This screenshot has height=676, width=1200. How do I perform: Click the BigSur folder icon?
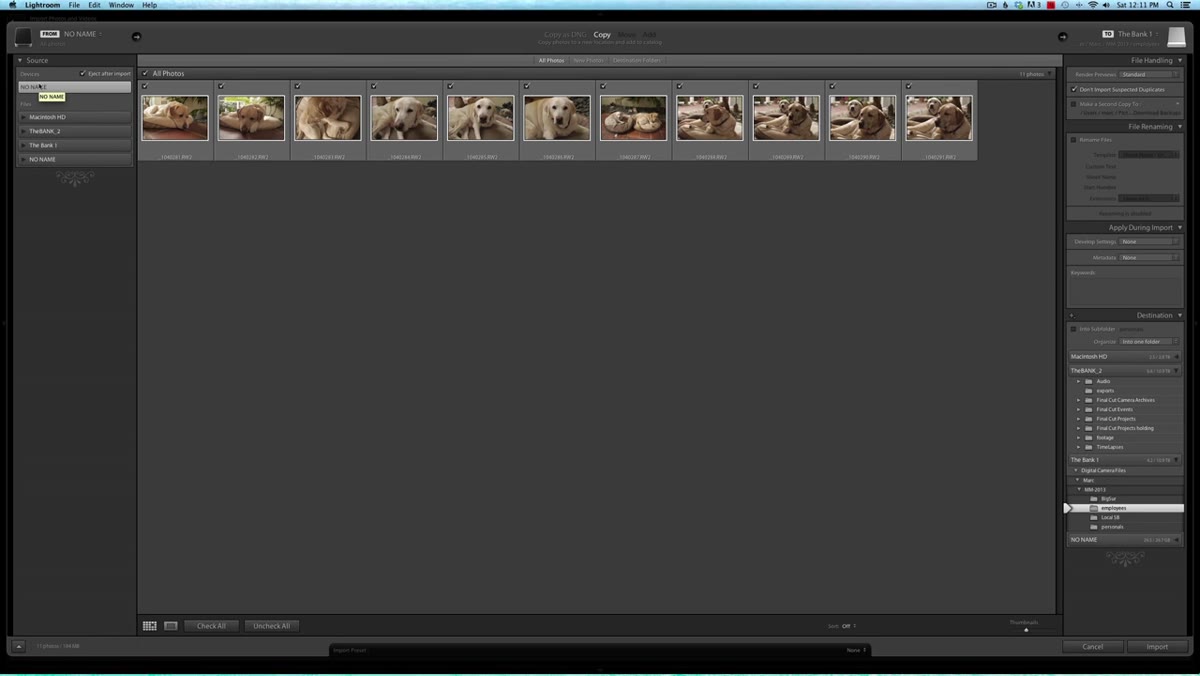point(1093,498)
